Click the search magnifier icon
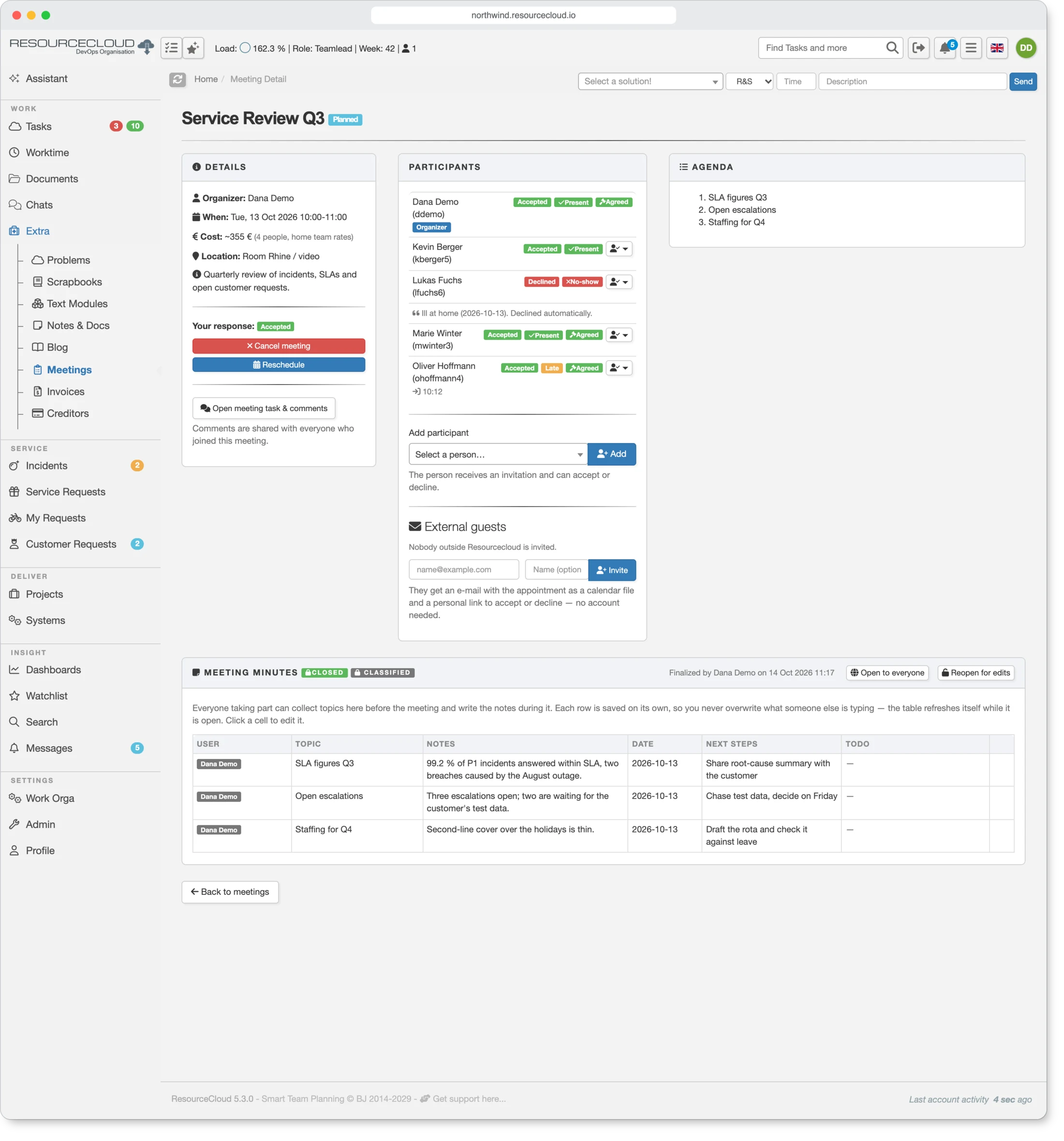Screen dimensions: 1064x1141 pos(892,48)
